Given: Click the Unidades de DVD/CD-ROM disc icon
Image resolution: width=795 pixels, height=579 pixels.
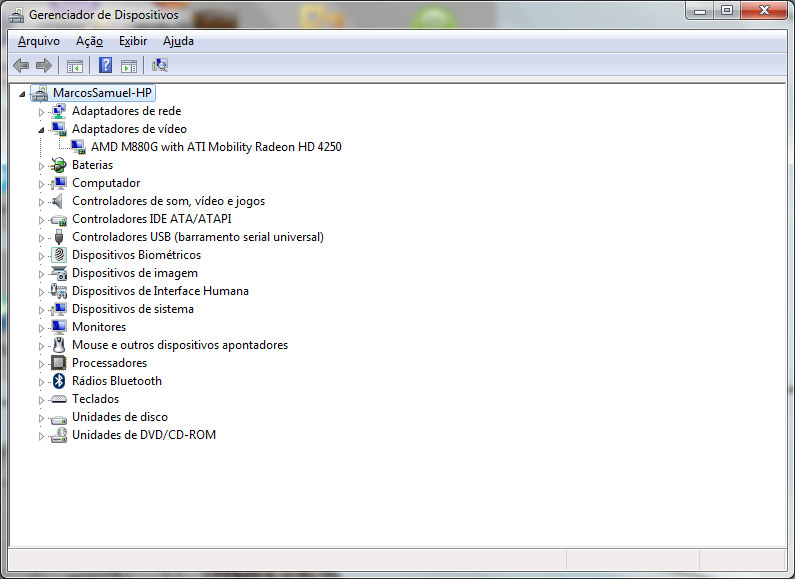Looking at the screenshot, I should (x=59, y=435).
